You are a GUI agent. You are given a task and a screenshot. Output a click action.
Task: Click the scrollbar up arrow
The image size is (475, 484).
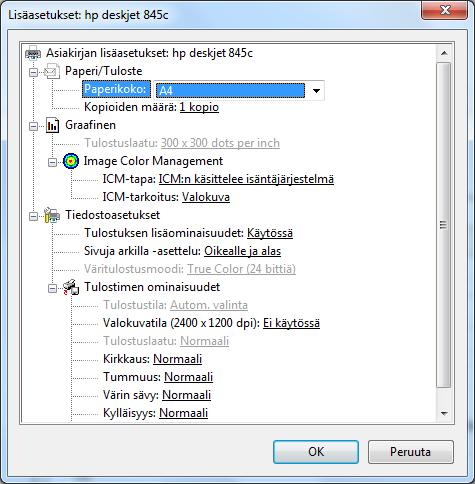coord(444,53)
